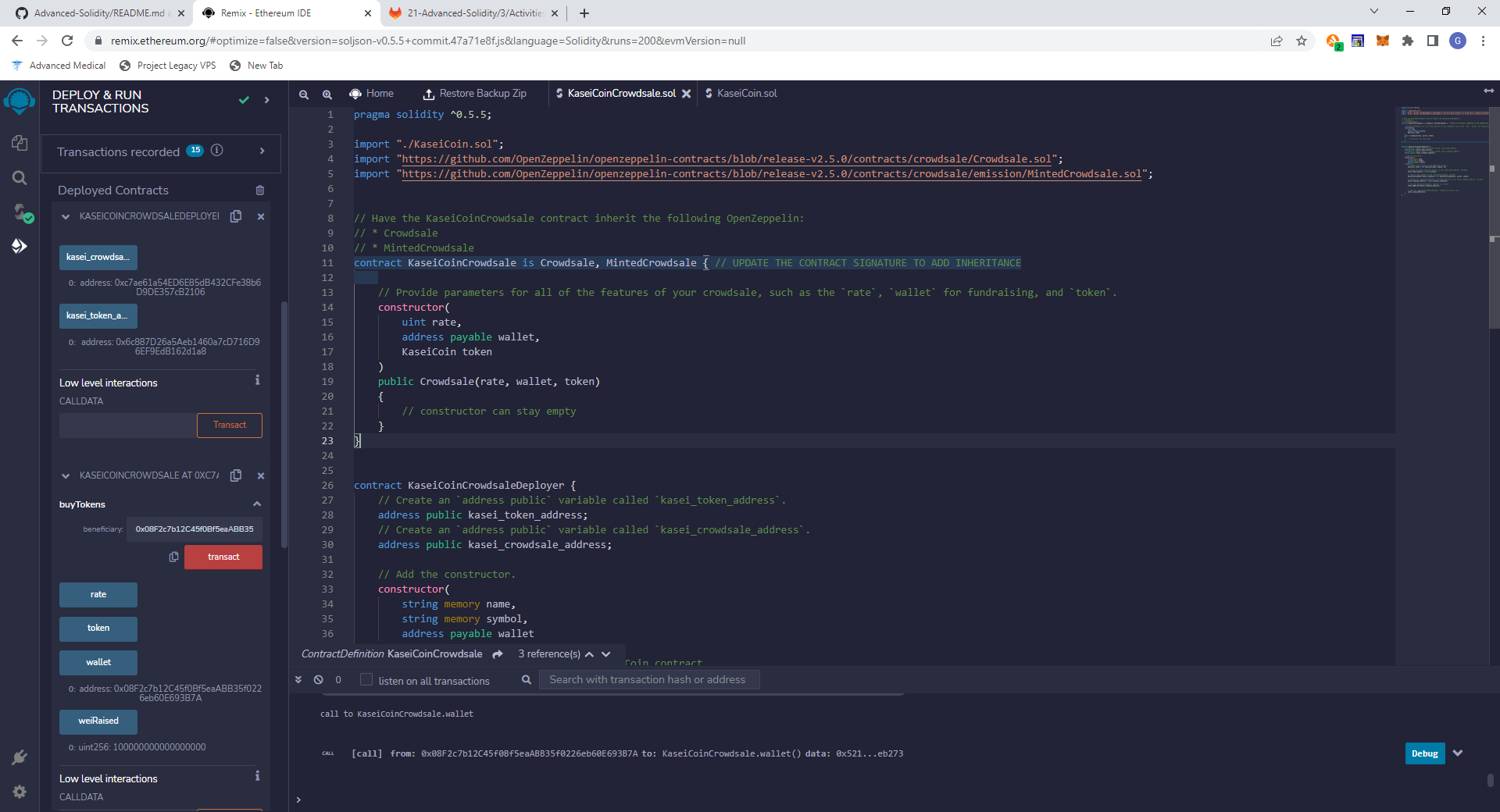Open the Settings gear in the sidebar
The height and width of the screenshot is (812, 1500).
pyautogui.click(x=20, y=792)
